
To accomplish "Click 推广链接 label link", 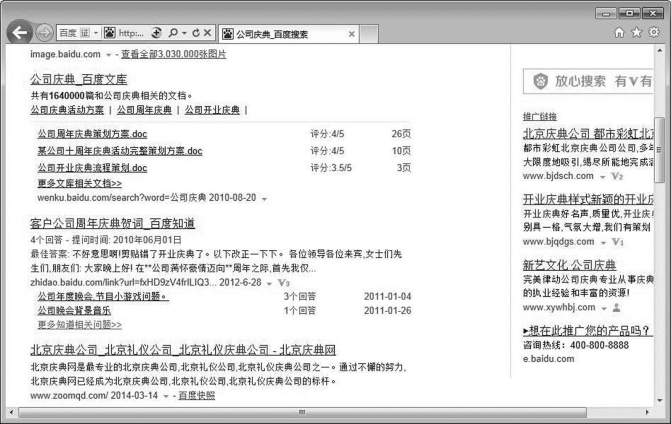I will pos(540,116).
